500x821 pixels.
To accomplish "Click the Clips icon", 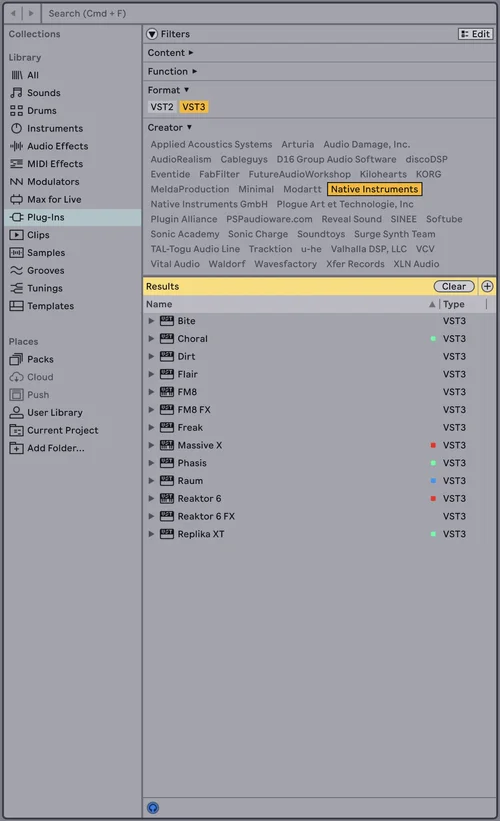I will 17,235.
